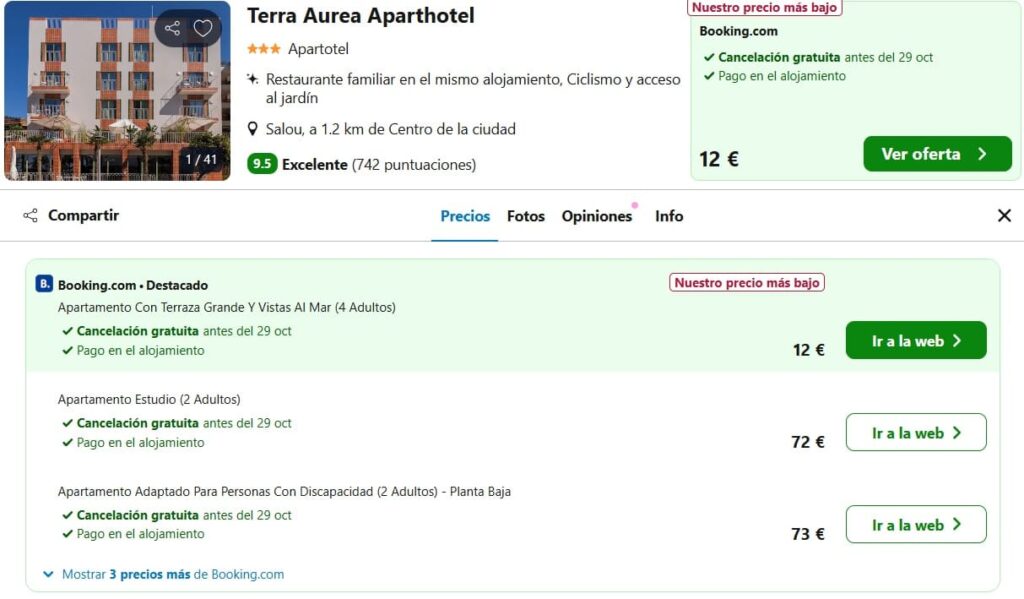1024x599 pixels.
Task: Switch to the Fotos tab
Action: click(x=526, y=216)
